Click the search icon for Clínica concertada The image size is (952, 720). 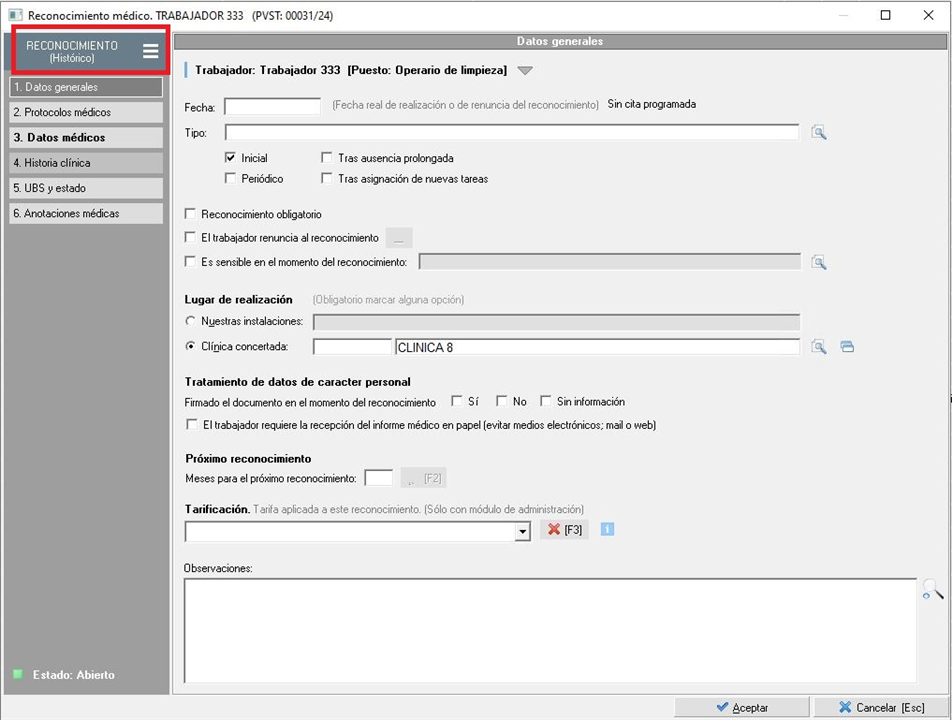tap(819, 347)
